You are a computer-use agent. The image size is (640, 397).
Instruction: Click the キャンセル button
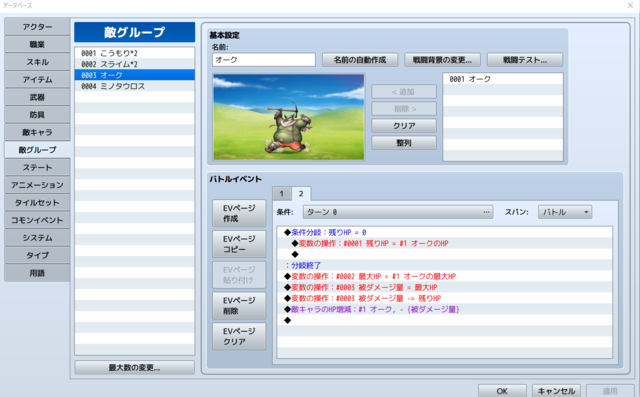(x=556, y=391)
